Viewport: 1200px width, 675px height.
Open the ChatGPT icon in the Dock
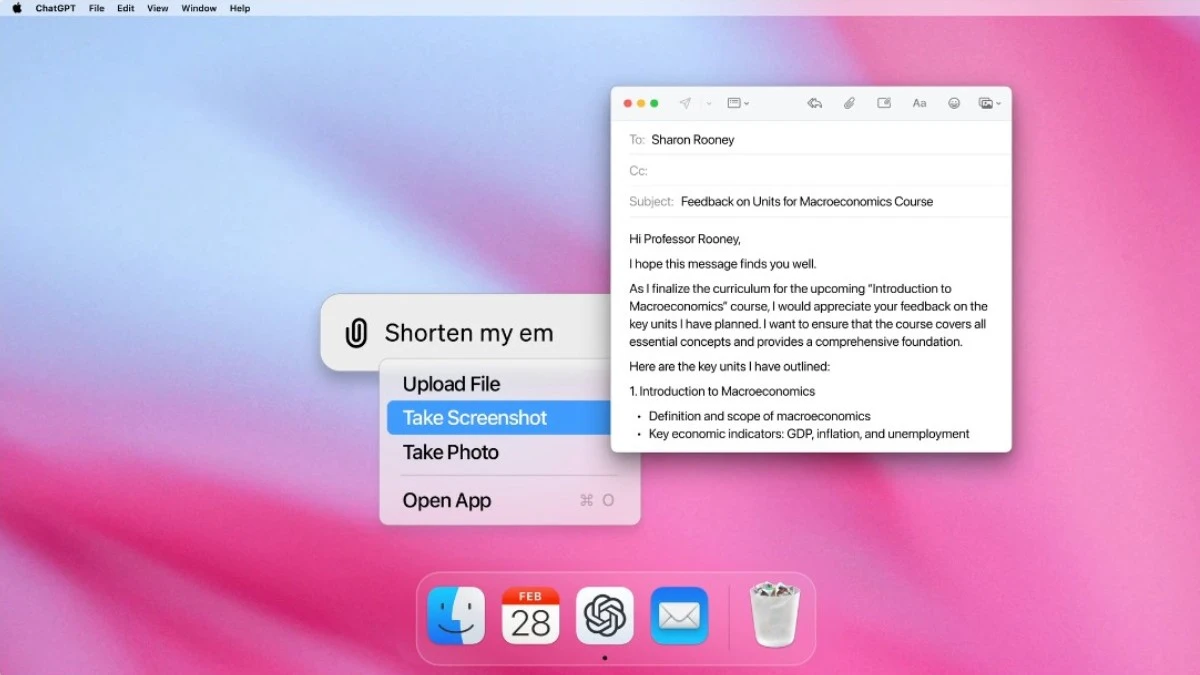pyautogui.click(x=604, y=616)
